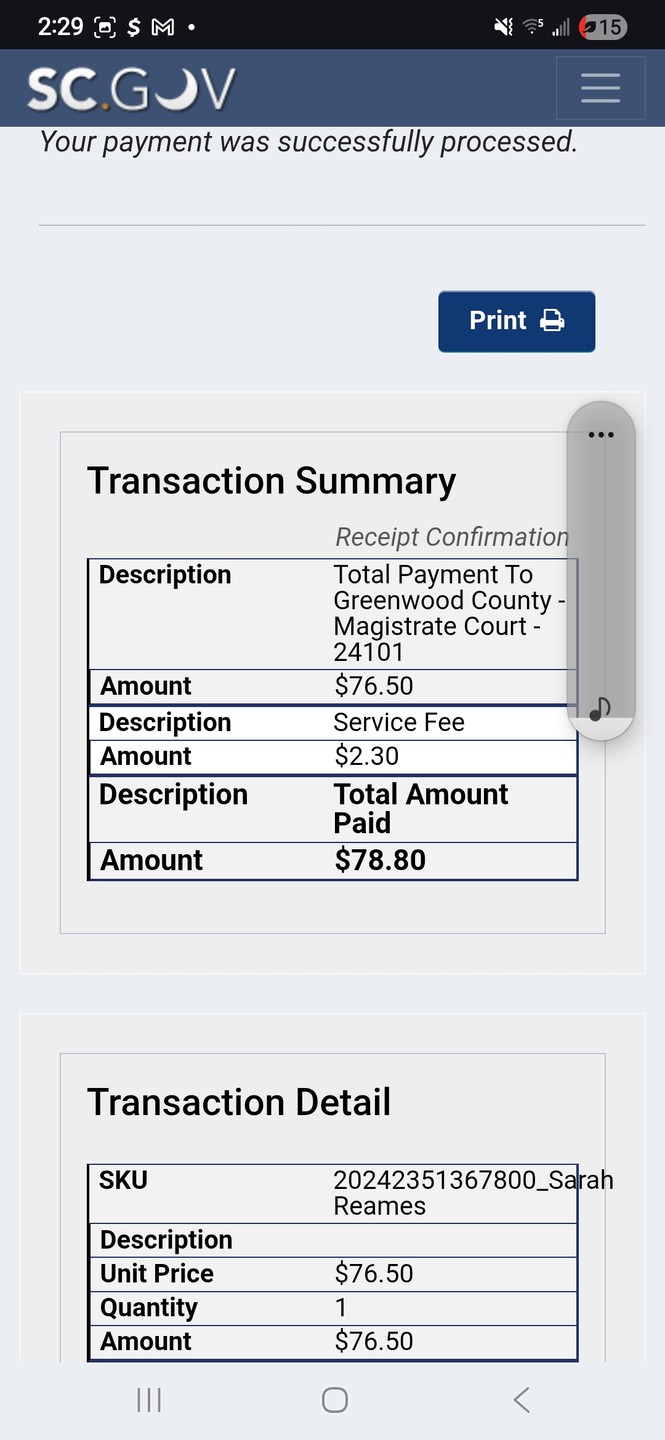The height and width of the screenshot is (1440, 665).
Task: Tap the Service Fee $2.30 amount
Action: coord(367,756)
